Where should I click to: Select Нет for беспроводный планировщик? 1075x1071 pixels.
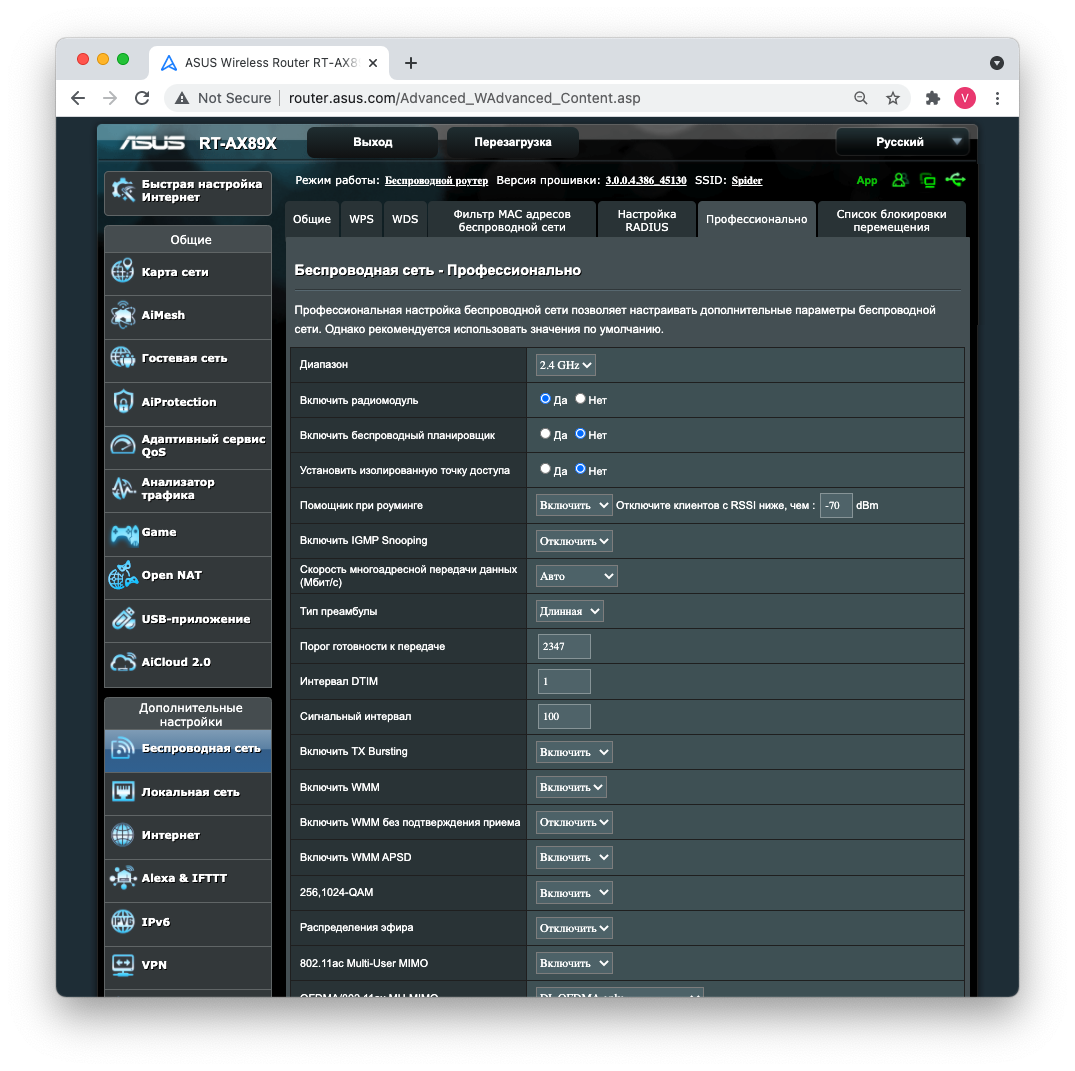(580, 433)
